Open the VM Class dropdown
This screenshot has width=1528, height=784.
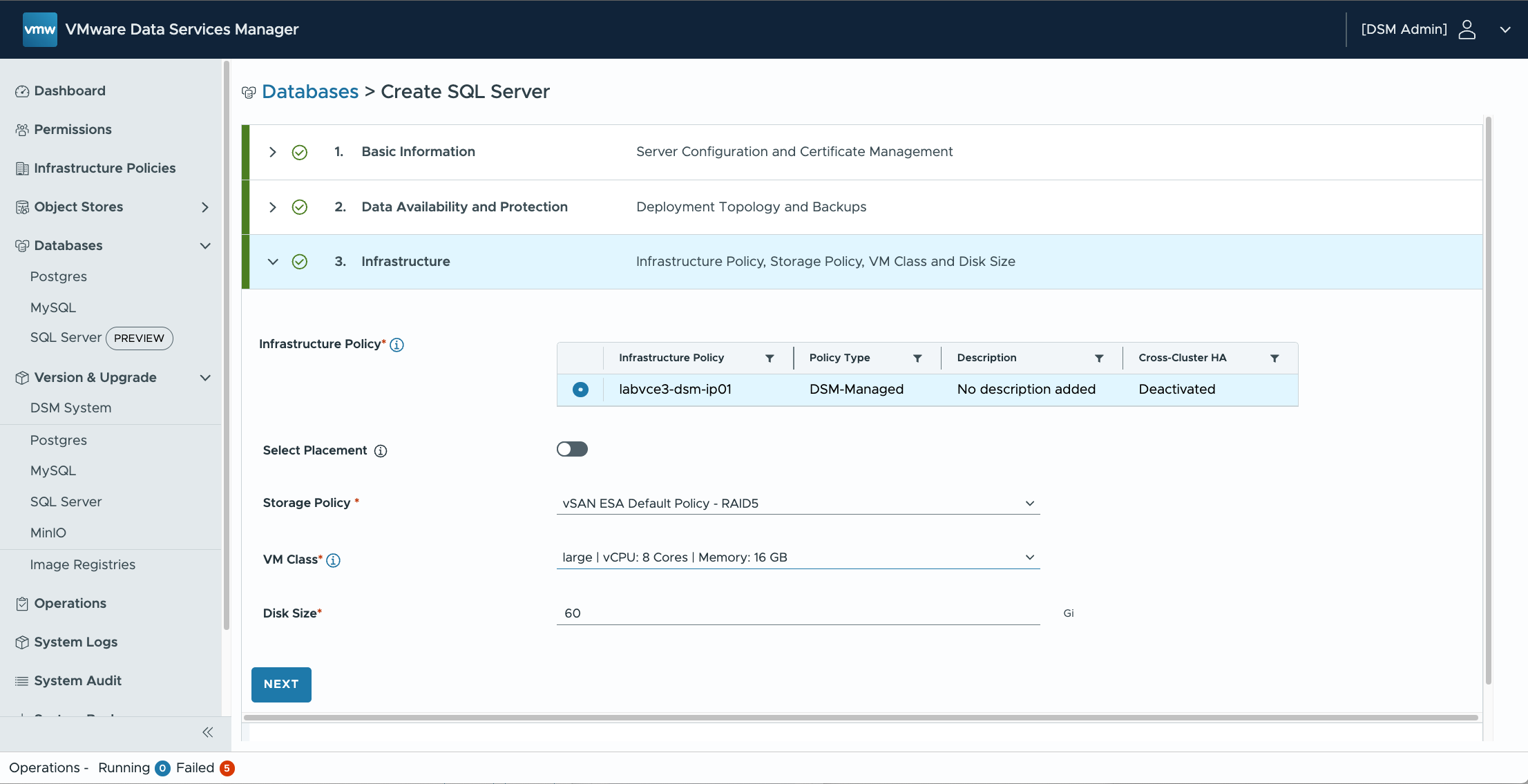798,557
